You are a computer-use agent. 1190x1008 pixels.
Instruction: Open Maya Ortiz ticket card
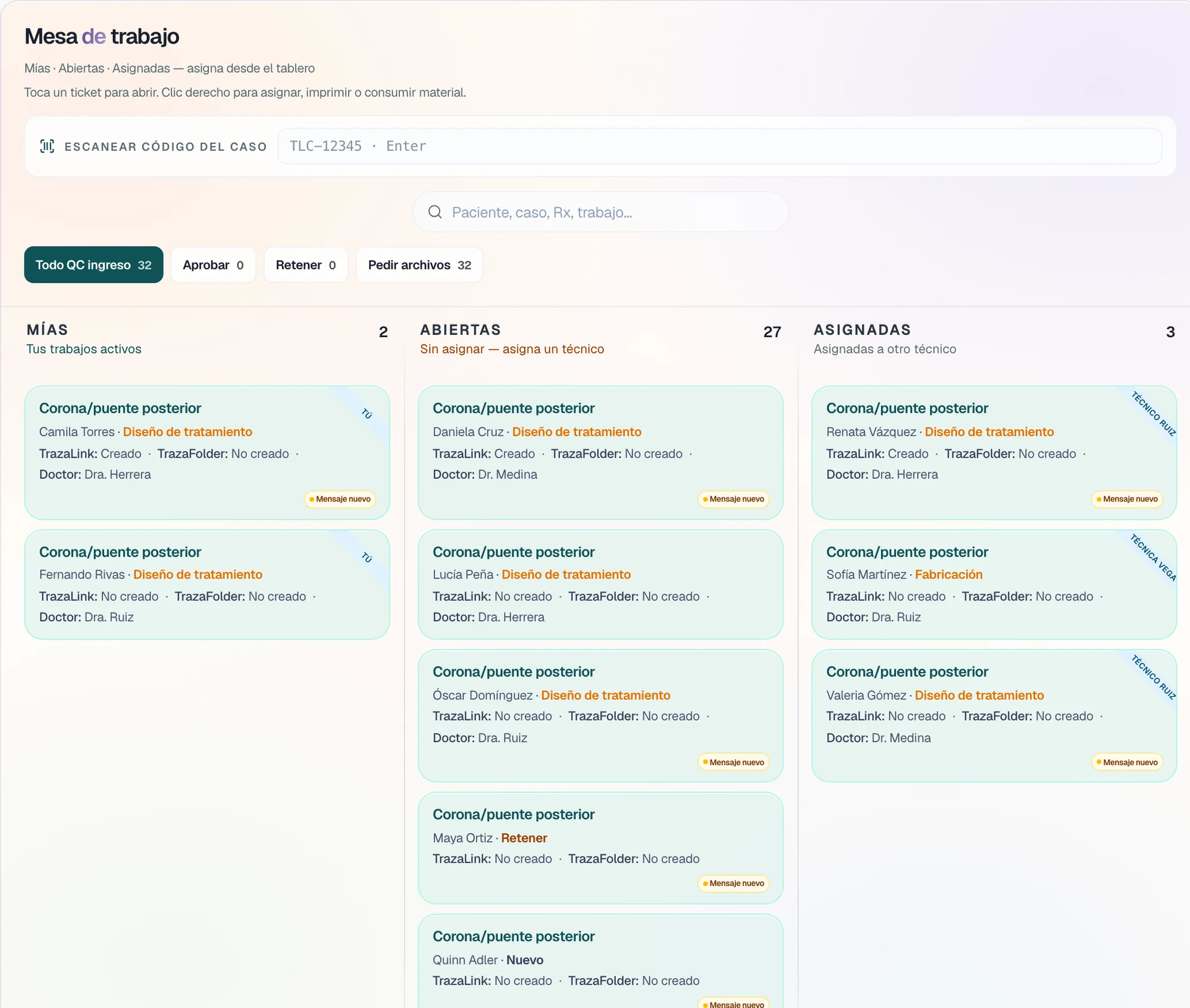(600, 848)
